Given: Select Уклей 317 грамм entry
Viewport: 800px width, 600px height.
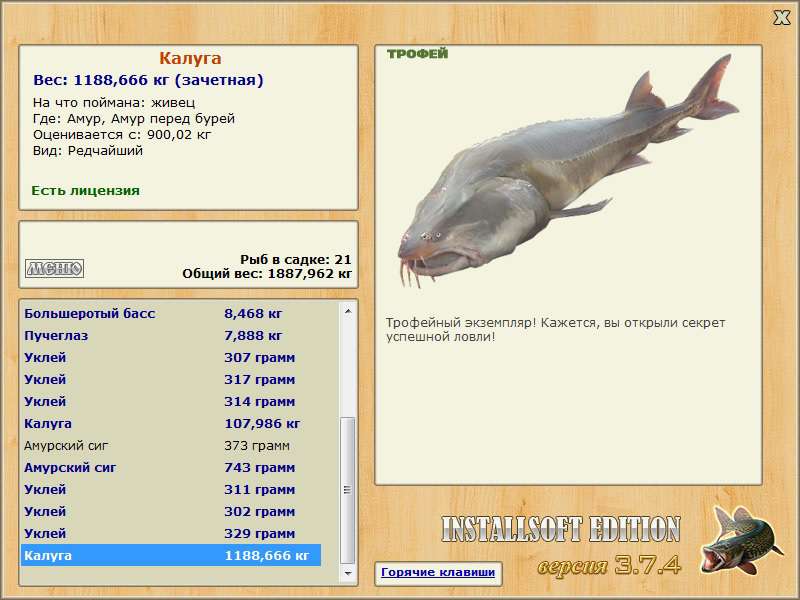Looking at the screenshot, I should tap(171, 379).
